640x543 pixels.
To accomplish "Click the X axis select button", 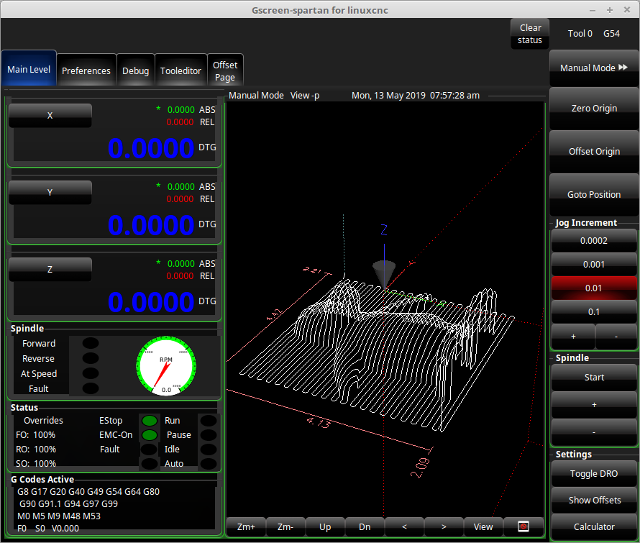I will click(50, 116).
